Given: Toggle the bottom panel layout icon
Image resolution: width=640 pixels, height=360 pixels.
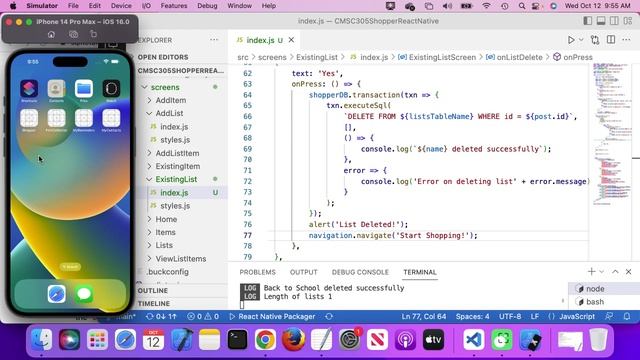Looking at the screenshot, I should point(601,21).
